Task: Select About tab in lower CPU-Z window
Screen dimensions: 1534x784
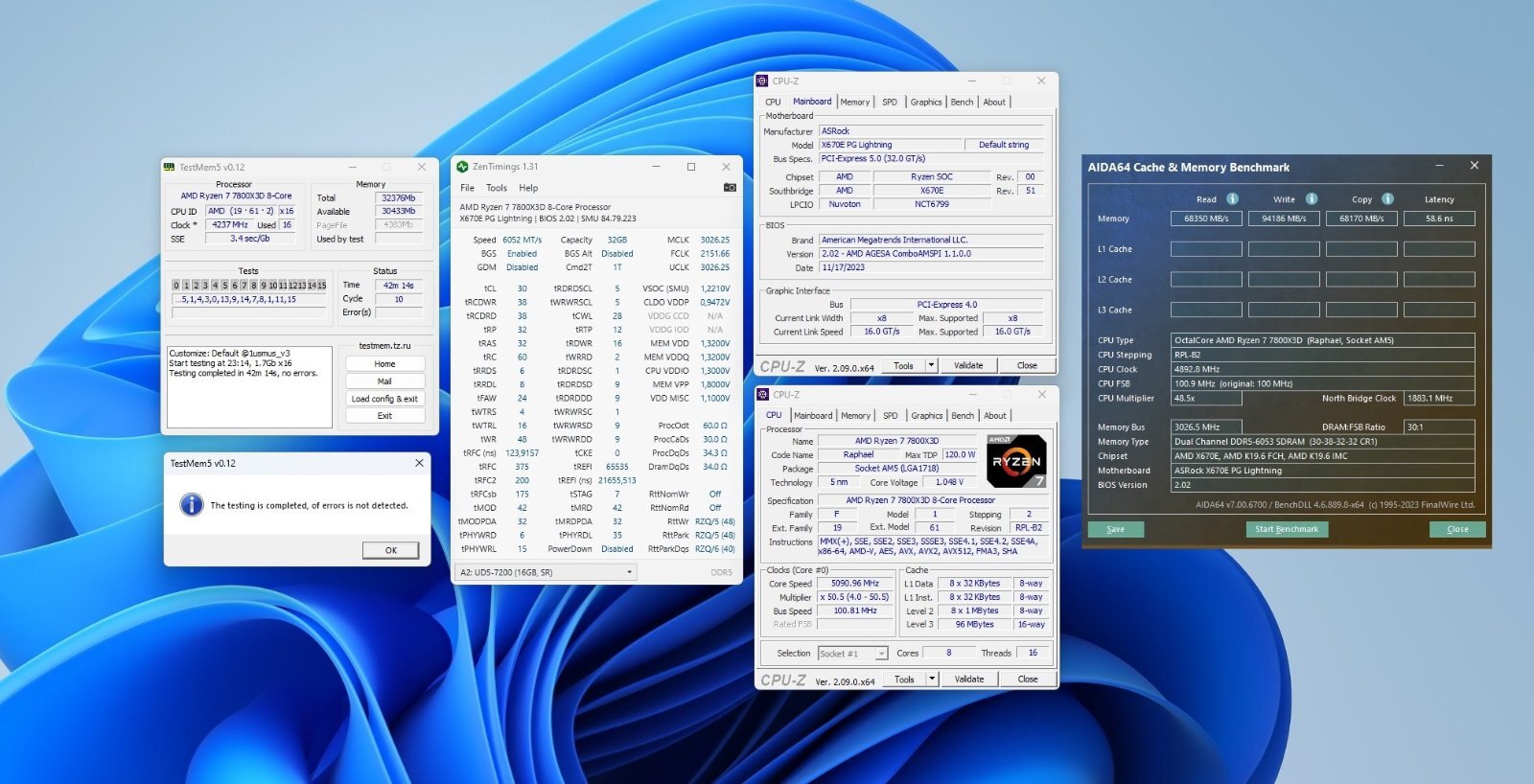Action: [995, 416]
